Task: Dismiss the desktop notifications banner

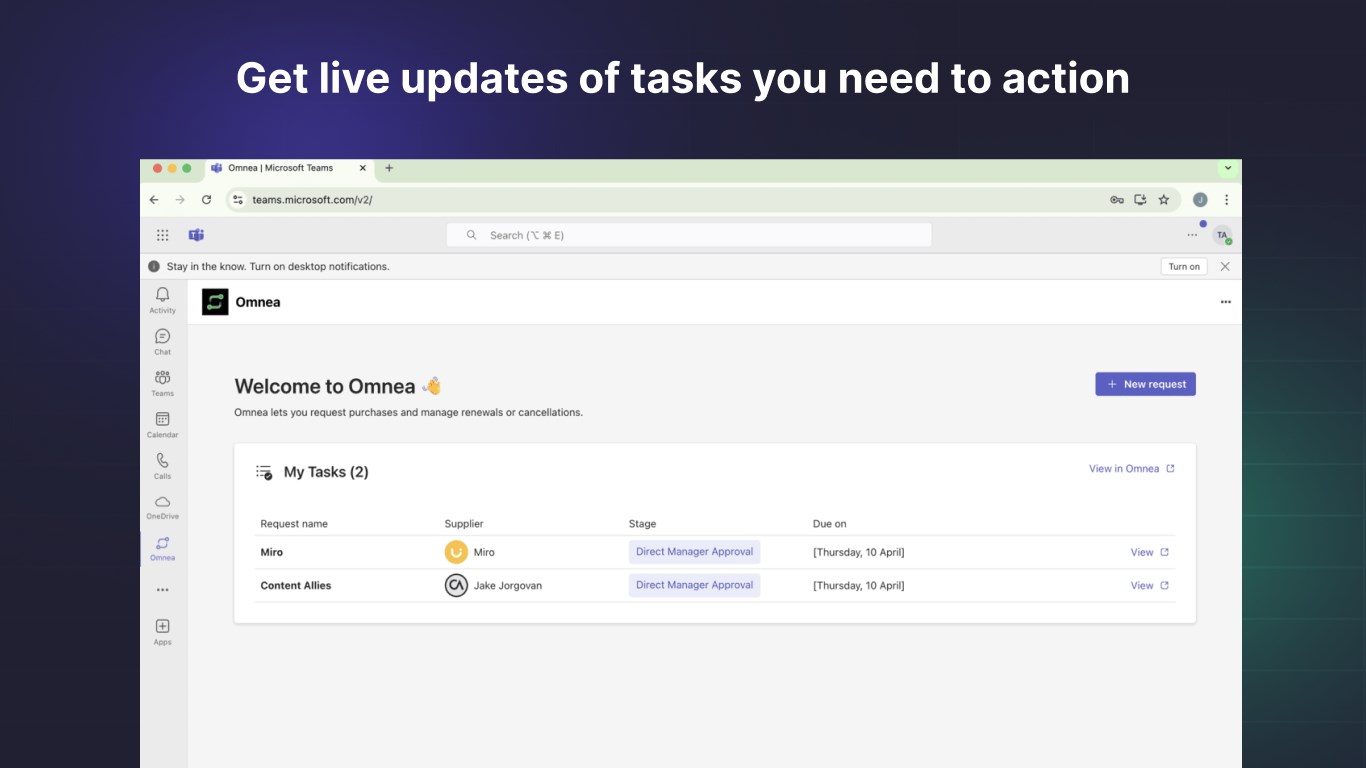Action: (x=1225, y=266)
